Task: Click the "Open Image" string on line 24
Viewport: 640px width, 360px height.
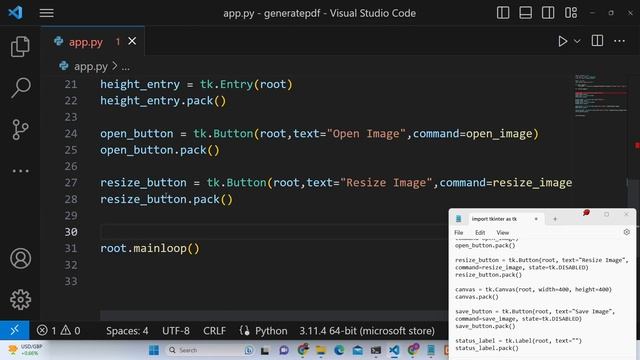Action: 366,133
